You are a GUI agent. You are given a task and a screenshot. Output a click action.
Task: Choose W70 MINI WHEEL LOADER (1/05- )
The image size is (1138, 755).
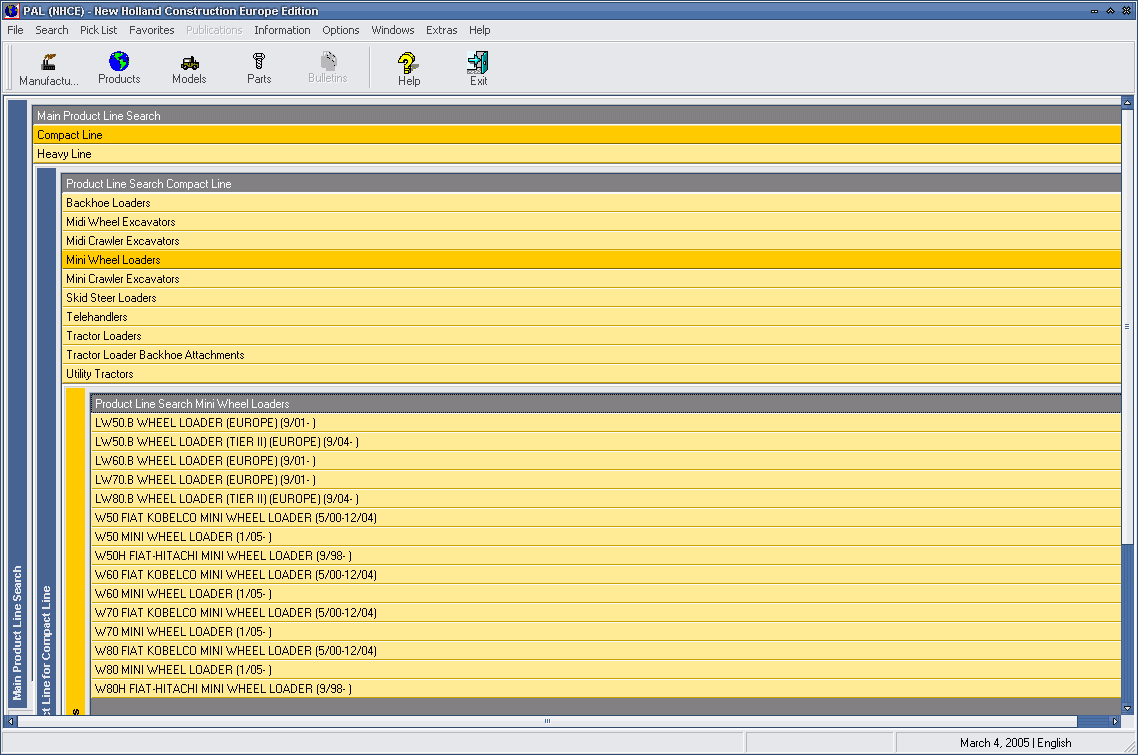(x=606, y=632)
